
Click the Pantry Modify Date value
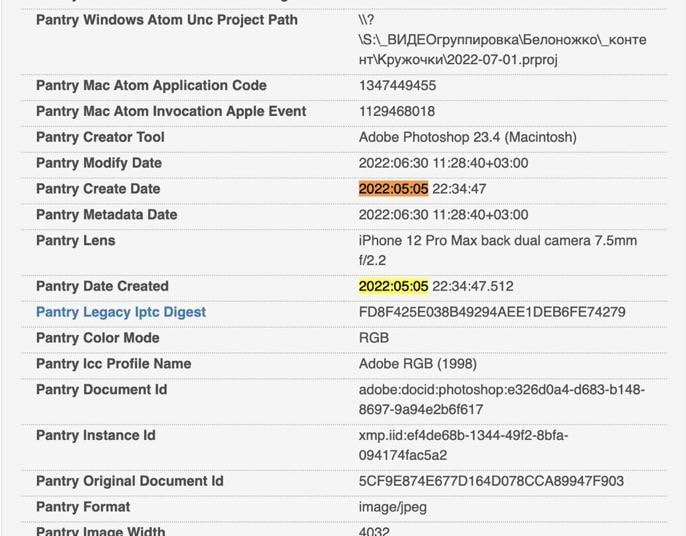click(x=443, y=163)
